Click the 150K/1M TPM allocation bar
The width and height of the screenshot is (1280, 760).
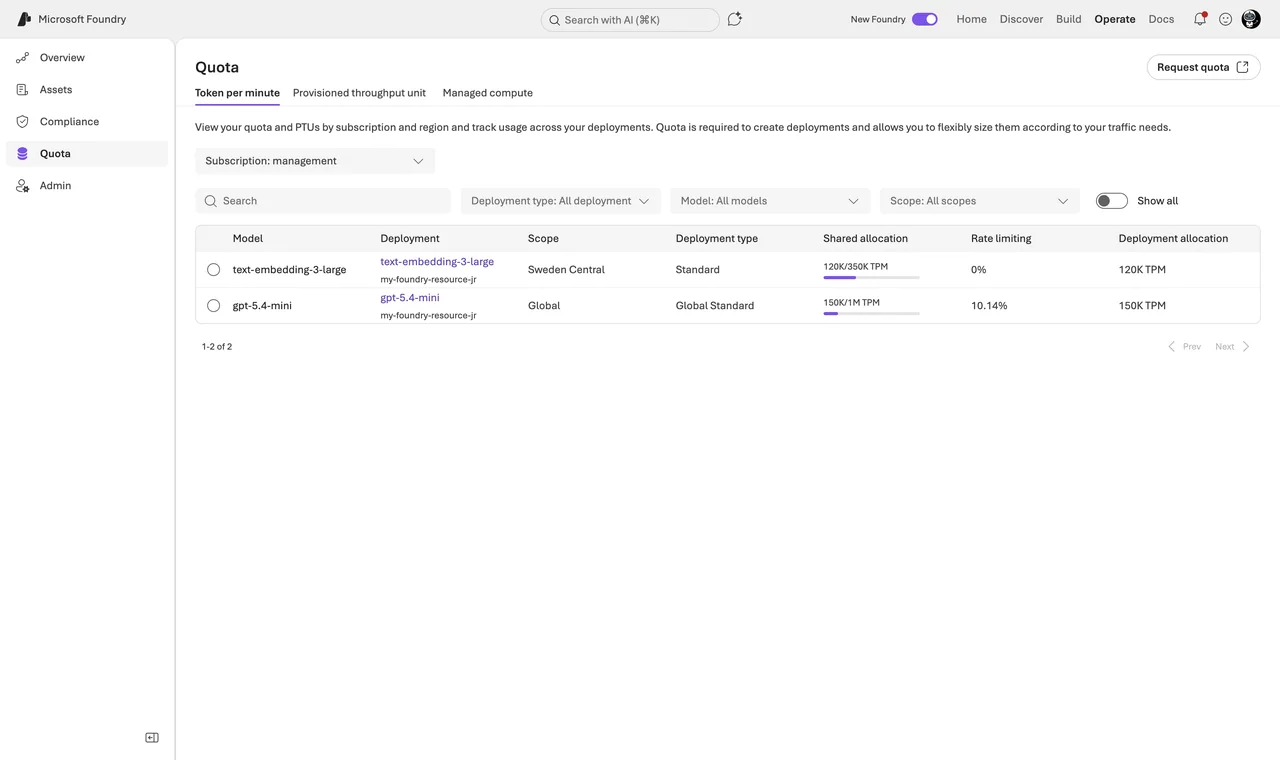(871, 313)
